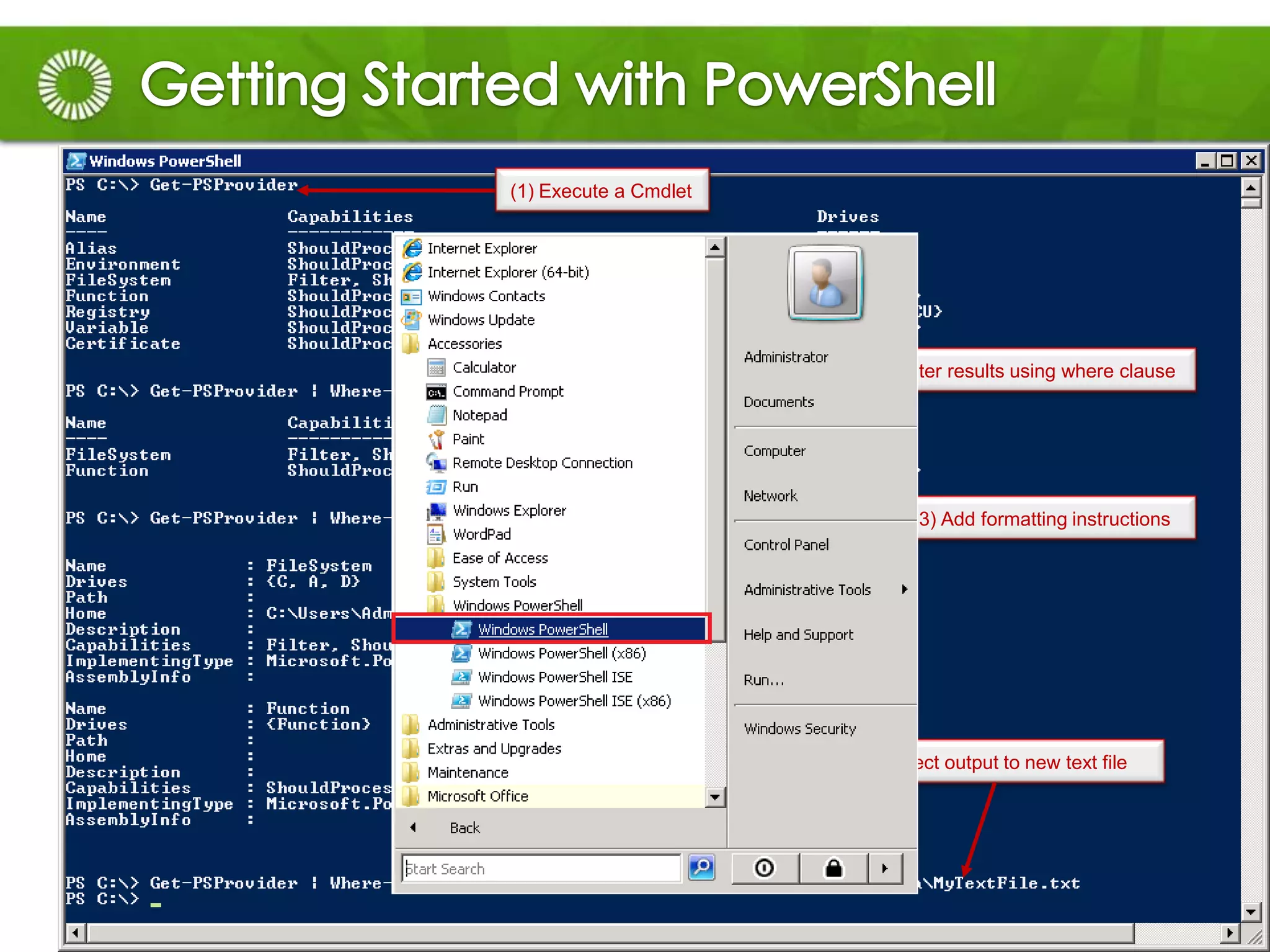Click the Internet Explorer (64-bit) icon

point(412,273)
